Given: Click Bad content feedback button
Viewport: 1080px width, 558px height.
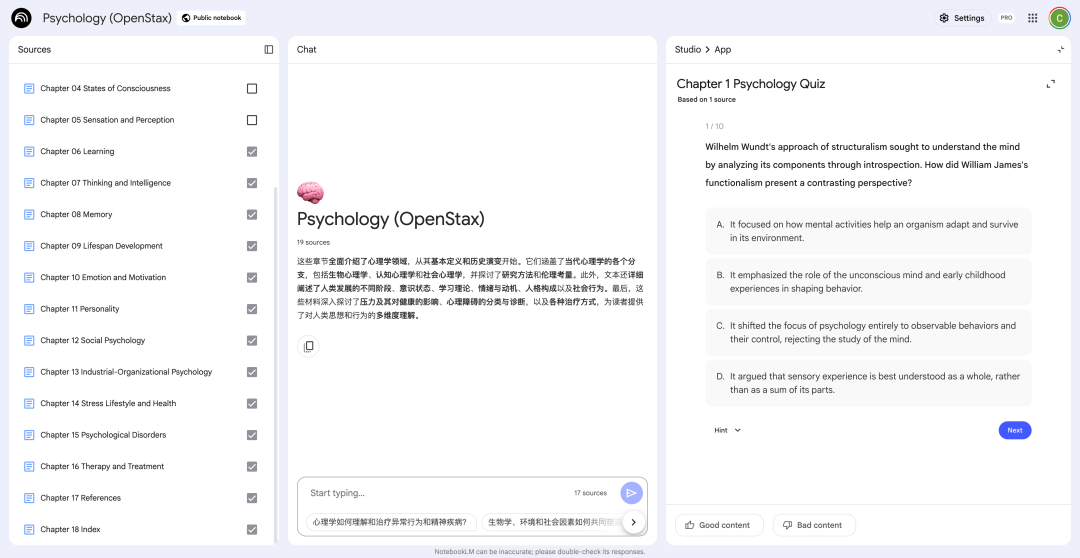Looking at the screenshot, I should 814,525.
